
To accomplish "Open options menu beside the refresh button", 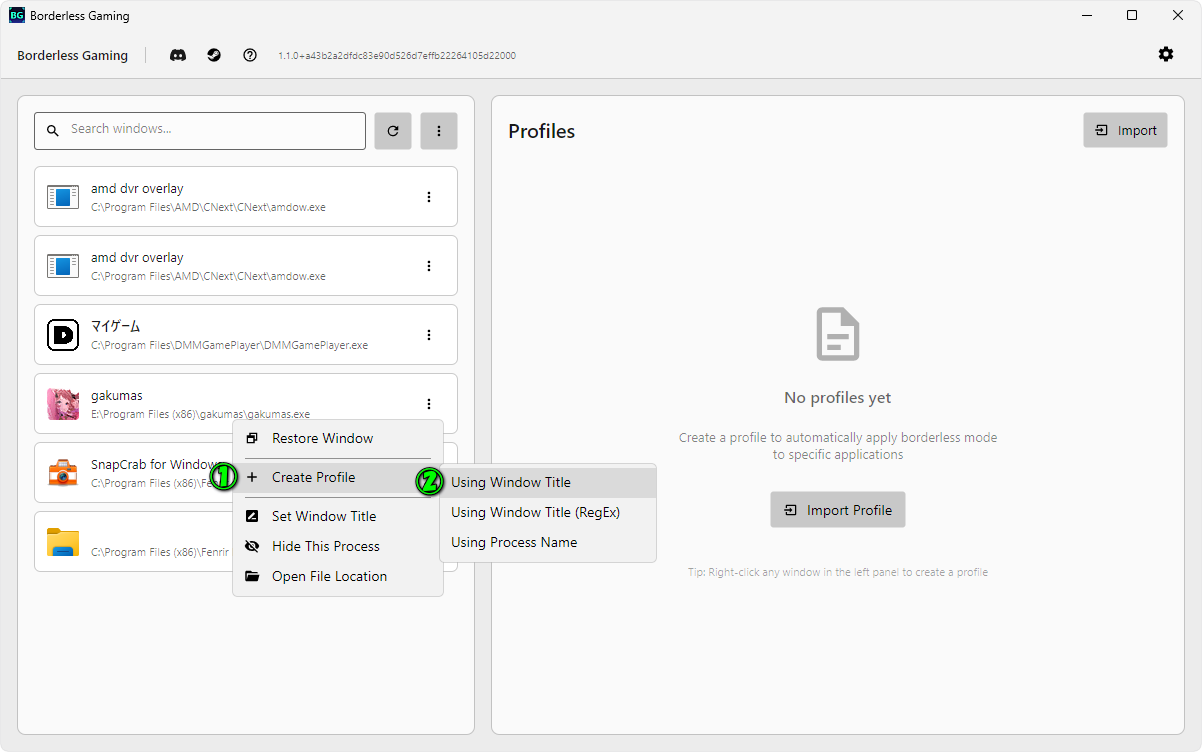I will pos(439,131).
